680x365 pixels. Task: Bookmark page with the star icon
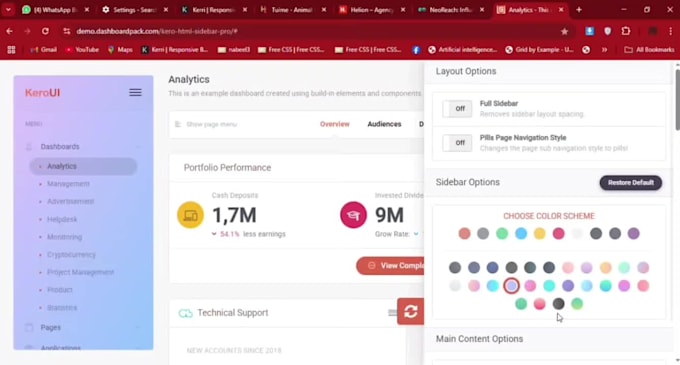(x=564, y=31)
